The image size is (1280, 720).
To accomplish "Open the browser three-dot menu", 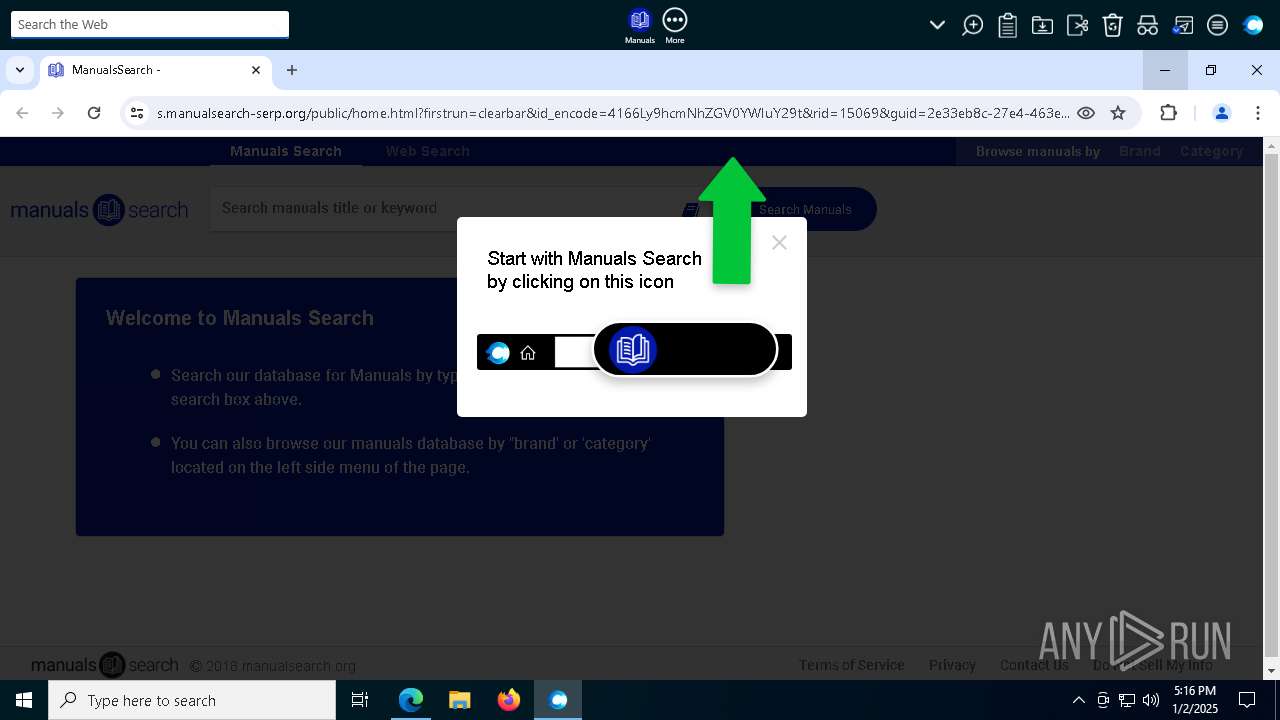I will (1258, 113).
